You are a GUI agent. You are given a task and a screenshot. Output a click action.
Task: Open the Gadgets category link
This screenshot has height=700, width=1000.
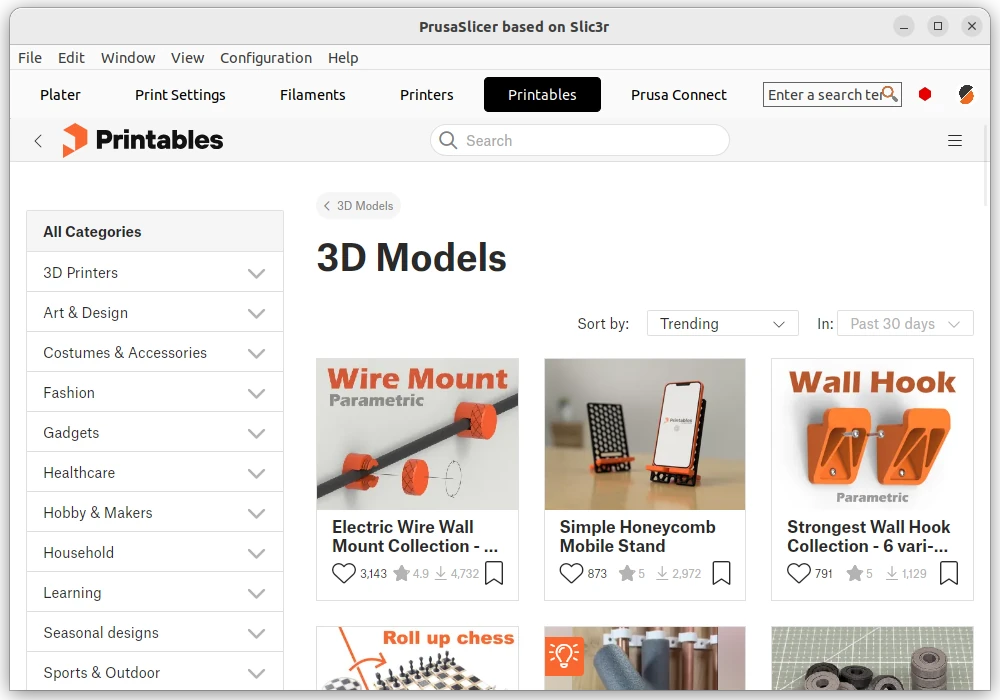pyautogui.click(x=71, y=433)
